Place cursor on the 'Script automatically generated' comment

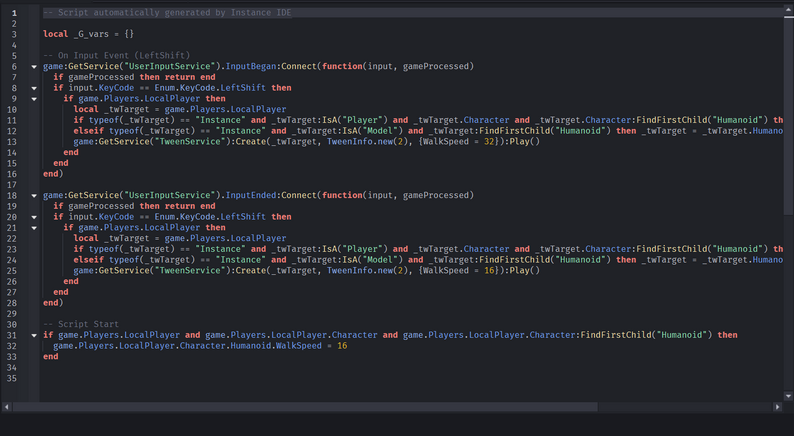pyautogui.click(x=167, y=13)
